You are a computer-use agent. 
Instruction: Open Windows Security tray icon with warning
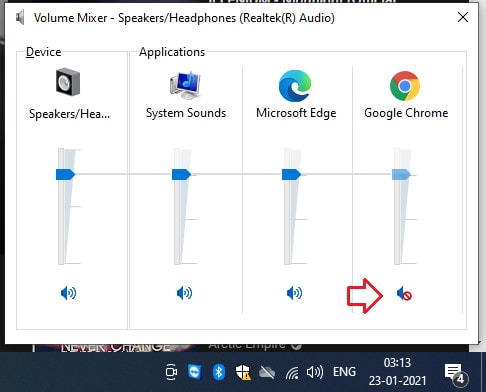243,372
